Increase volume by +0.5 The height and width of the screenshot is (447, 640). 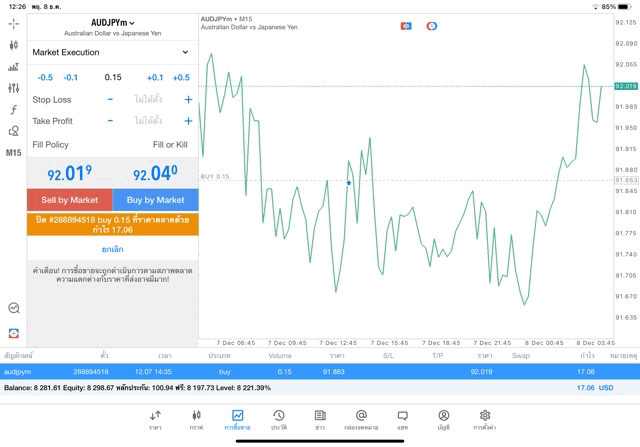[x=181, y=78]
